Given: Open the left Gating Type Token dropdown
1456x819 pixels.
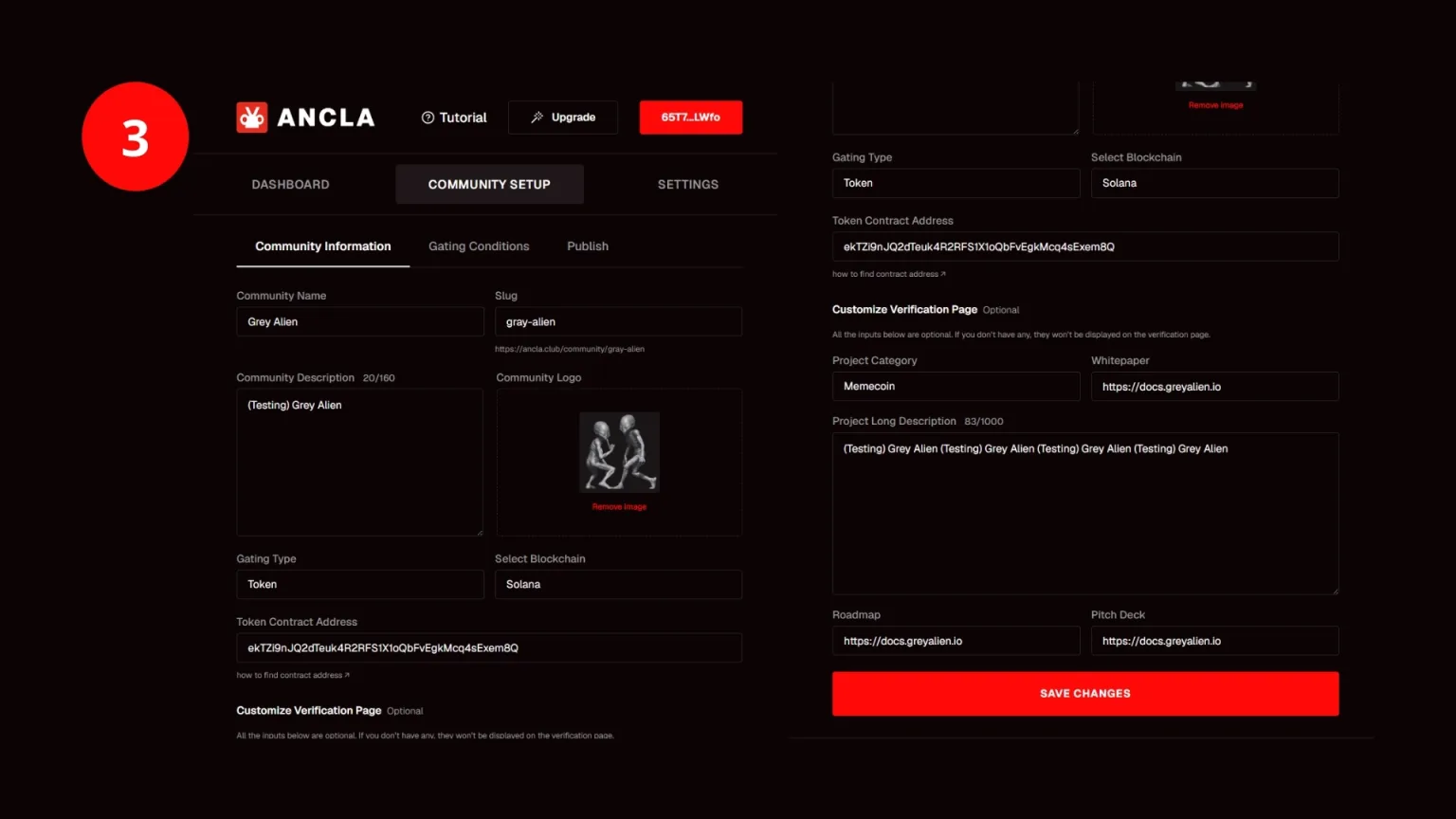Looking at the screenshot, I should click(360, 585).
